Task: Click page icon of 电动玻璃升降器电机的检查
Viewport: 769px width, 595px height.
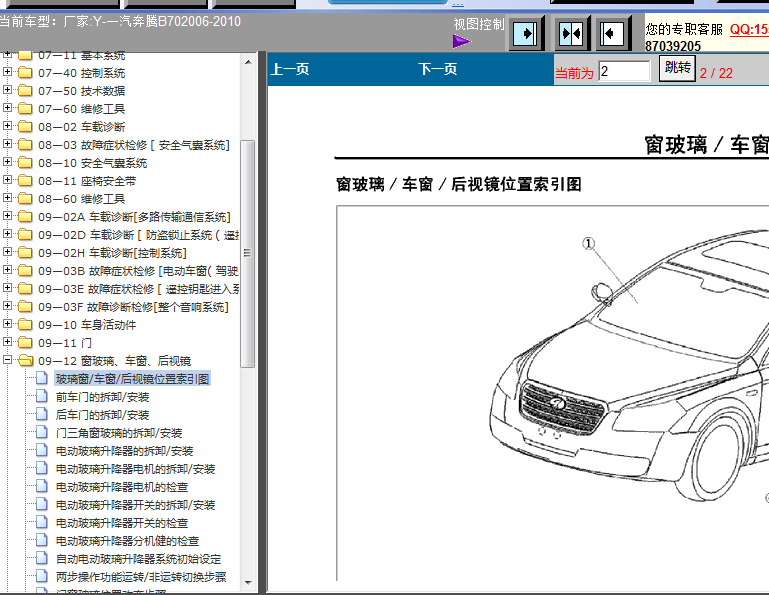Action: 42,487
